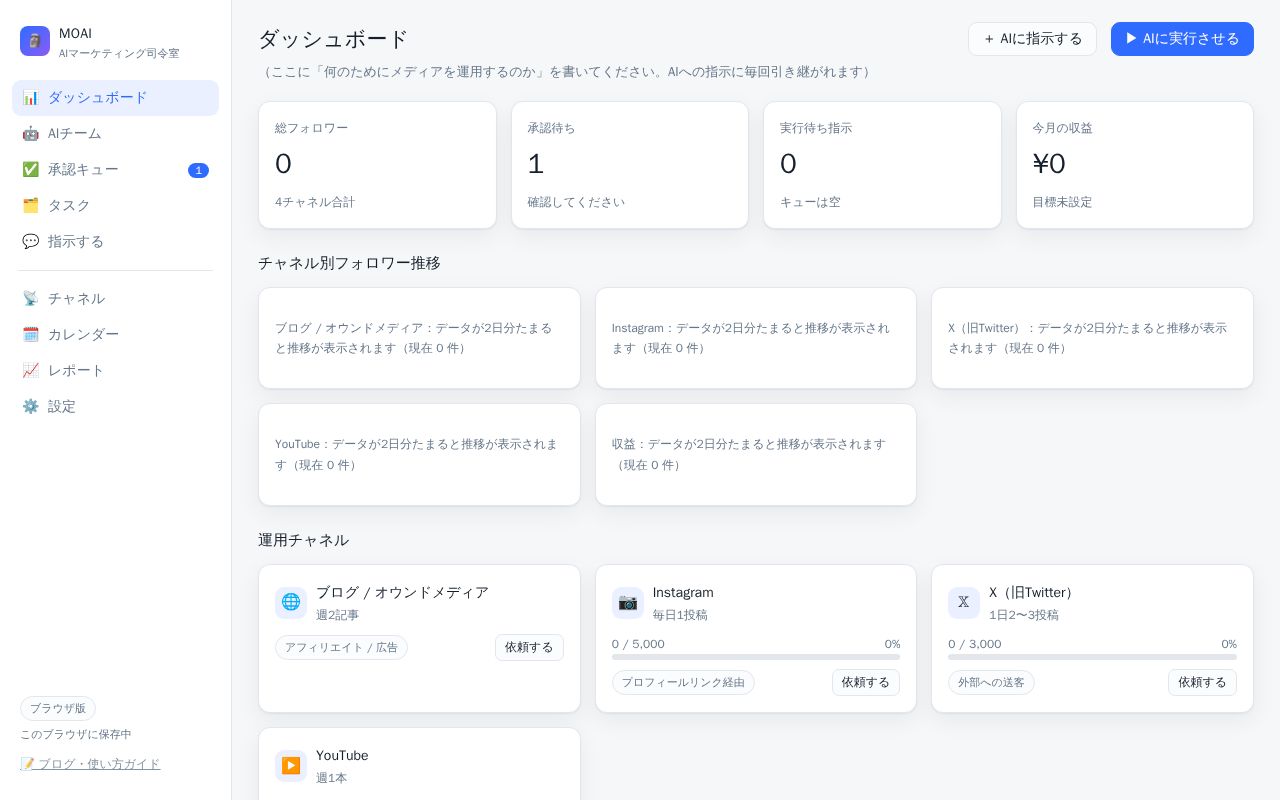Click the 外部への送客 tag
The height and width of the screenshot is (800, 1280).
(991, 683)
